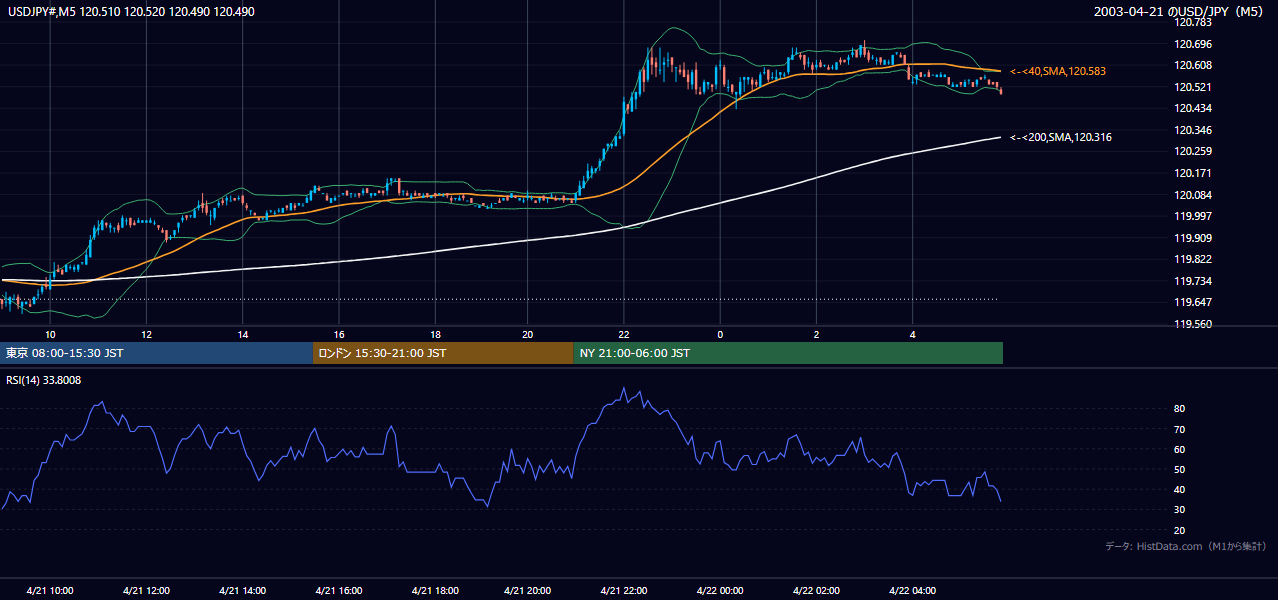Viewport: 1278px width, 600px height.
Task: Click the RSI scale value 40
Action: (1180, 489)
